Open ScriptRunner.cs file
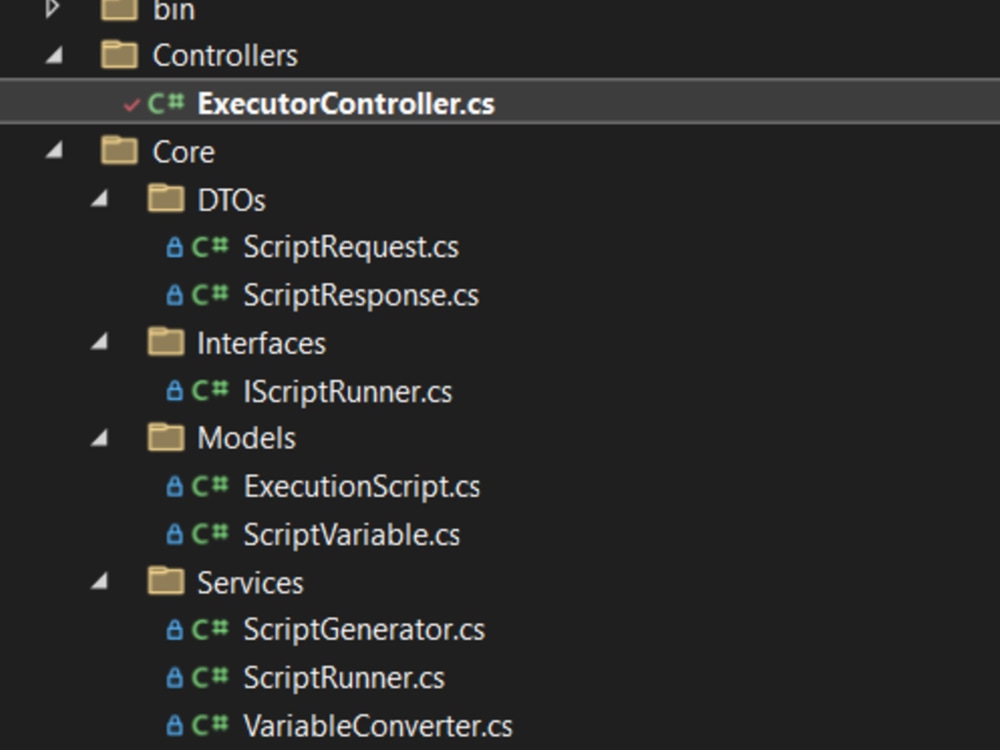 pos(344,678)
